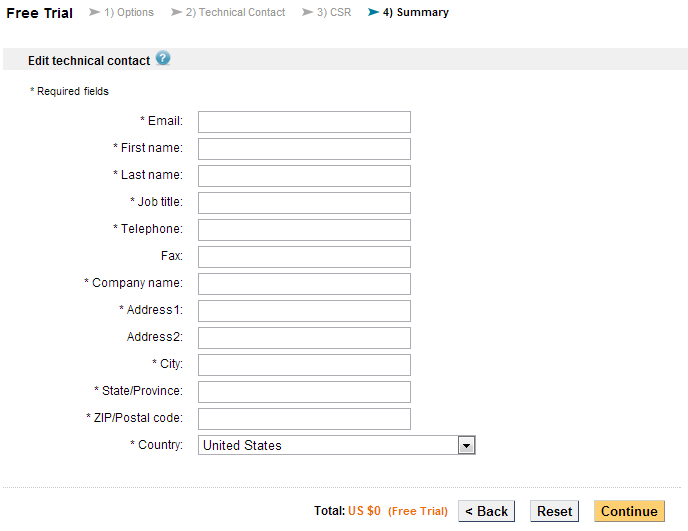
Task: Click the Reset button
Action: point(554,511)
